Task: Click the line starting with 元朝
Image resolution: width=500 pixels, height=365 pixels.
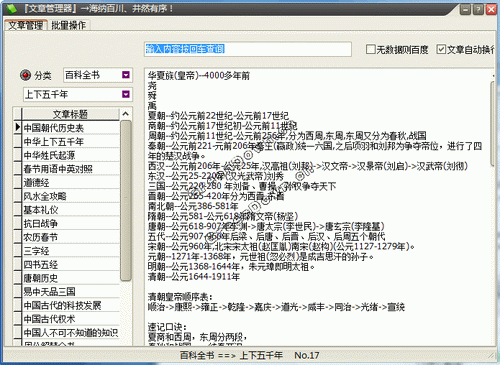Action: click(x=261, y=257)
